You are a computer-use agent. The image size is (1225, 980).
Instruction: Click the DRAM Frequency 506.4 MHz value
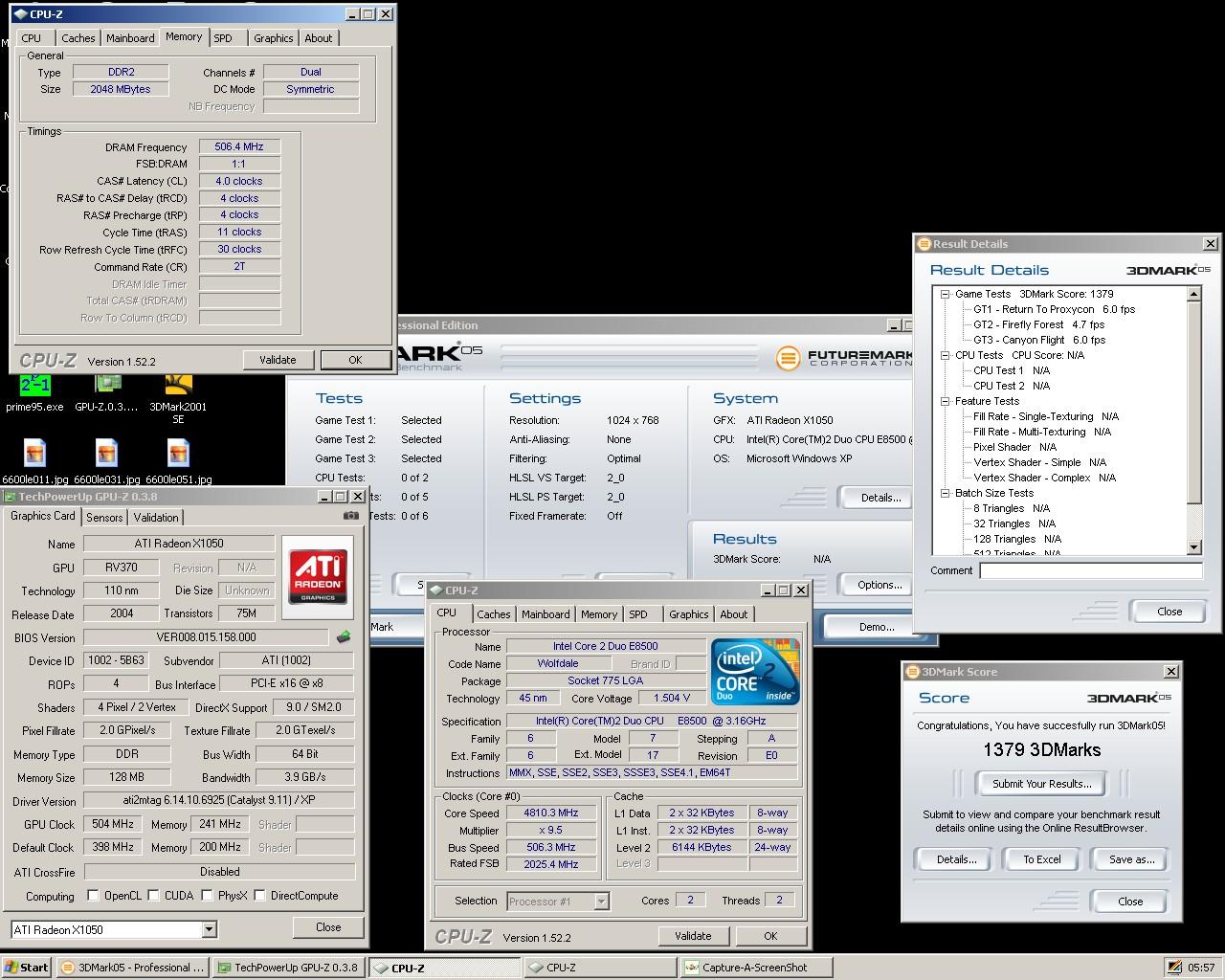pyautogui.click(x=239, y=146)
